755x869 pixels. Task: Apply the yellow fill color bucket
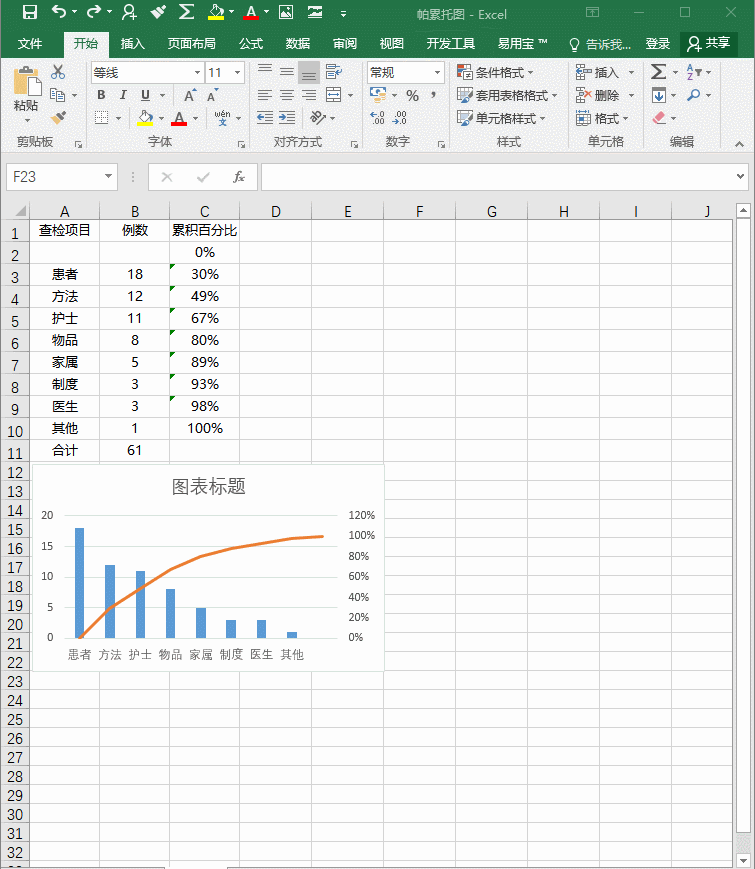click(145, 118)
